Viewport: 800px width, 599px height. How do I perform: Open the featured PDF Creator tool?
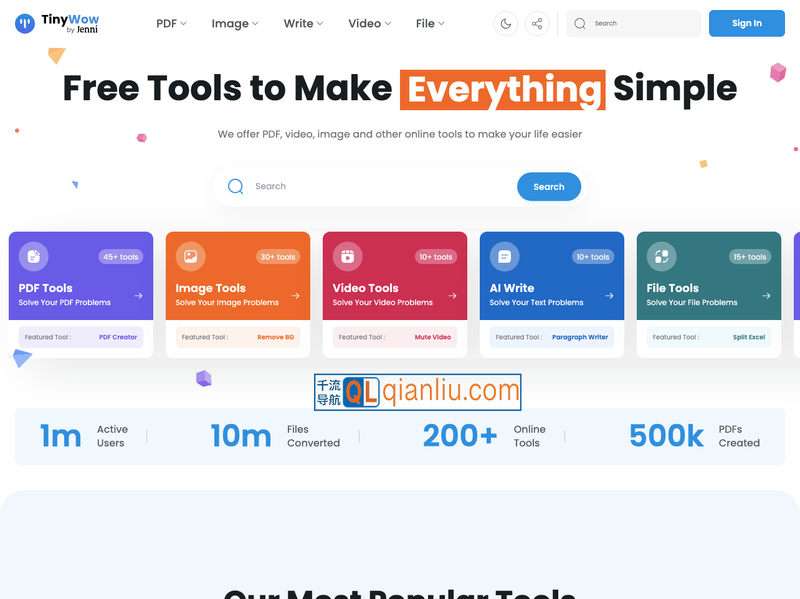[118, 337]
